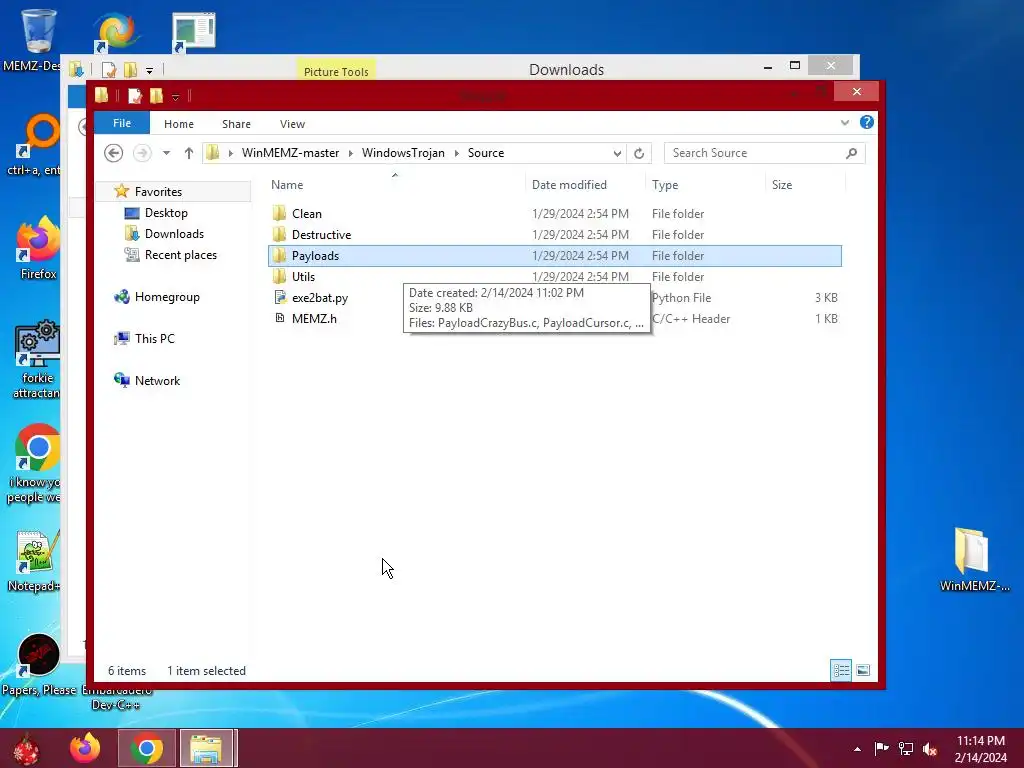Select Favorites in navigation pane
1024x768 pixels.
[x=158, y=191]
